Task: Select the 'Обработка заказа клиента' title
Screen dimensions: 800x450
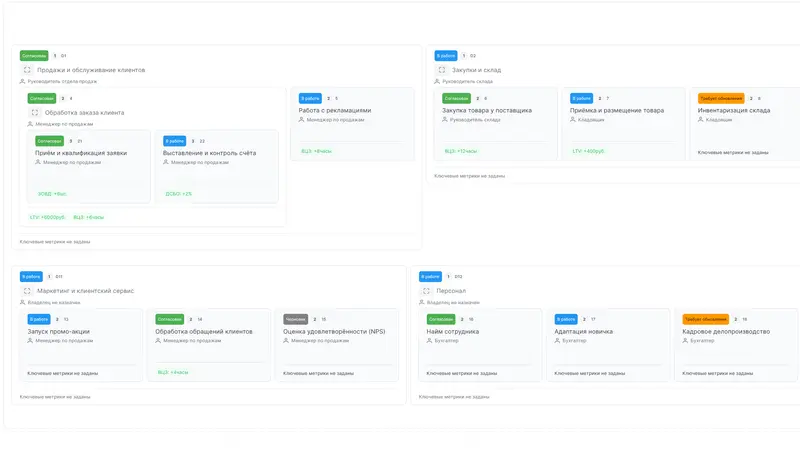Action: pyautogui.click(x=84, y=113)
